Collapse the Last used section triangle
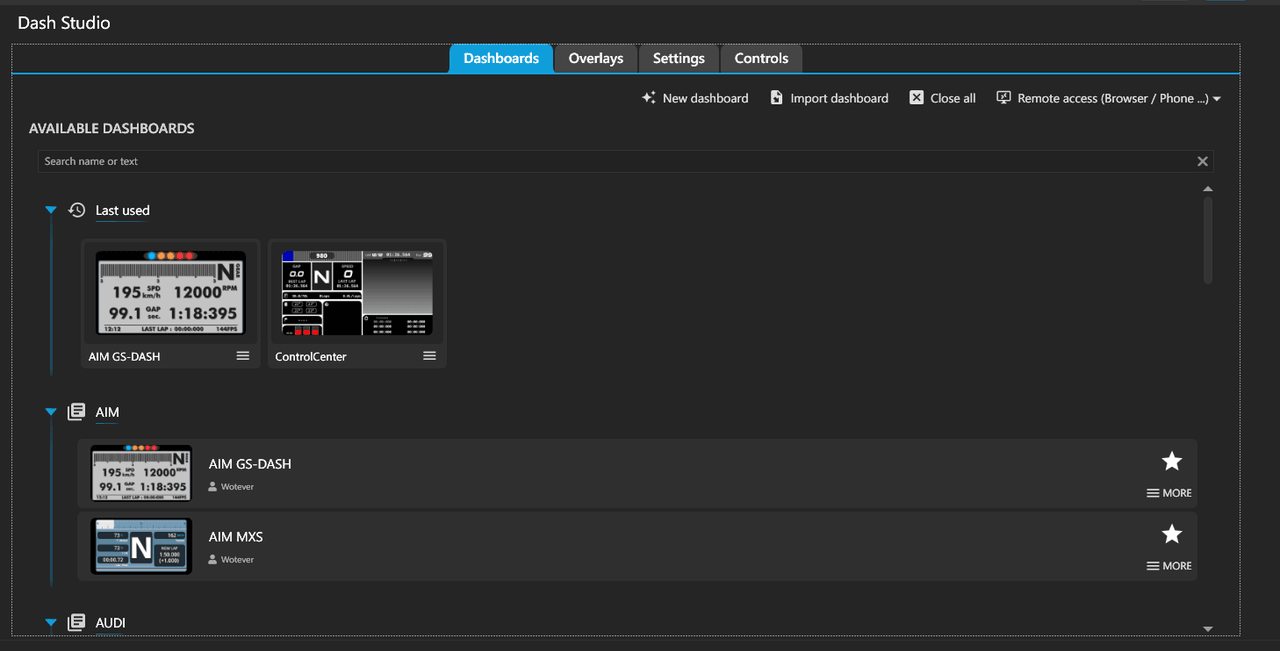Viewport: 1280px width, 651px height. click(x=51, y=210)
